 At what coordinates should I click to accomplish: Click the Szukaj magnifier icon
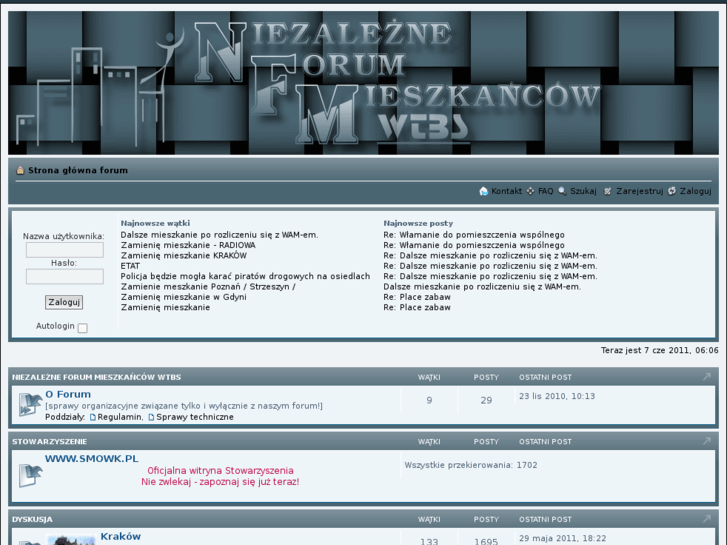pos(562,191)
